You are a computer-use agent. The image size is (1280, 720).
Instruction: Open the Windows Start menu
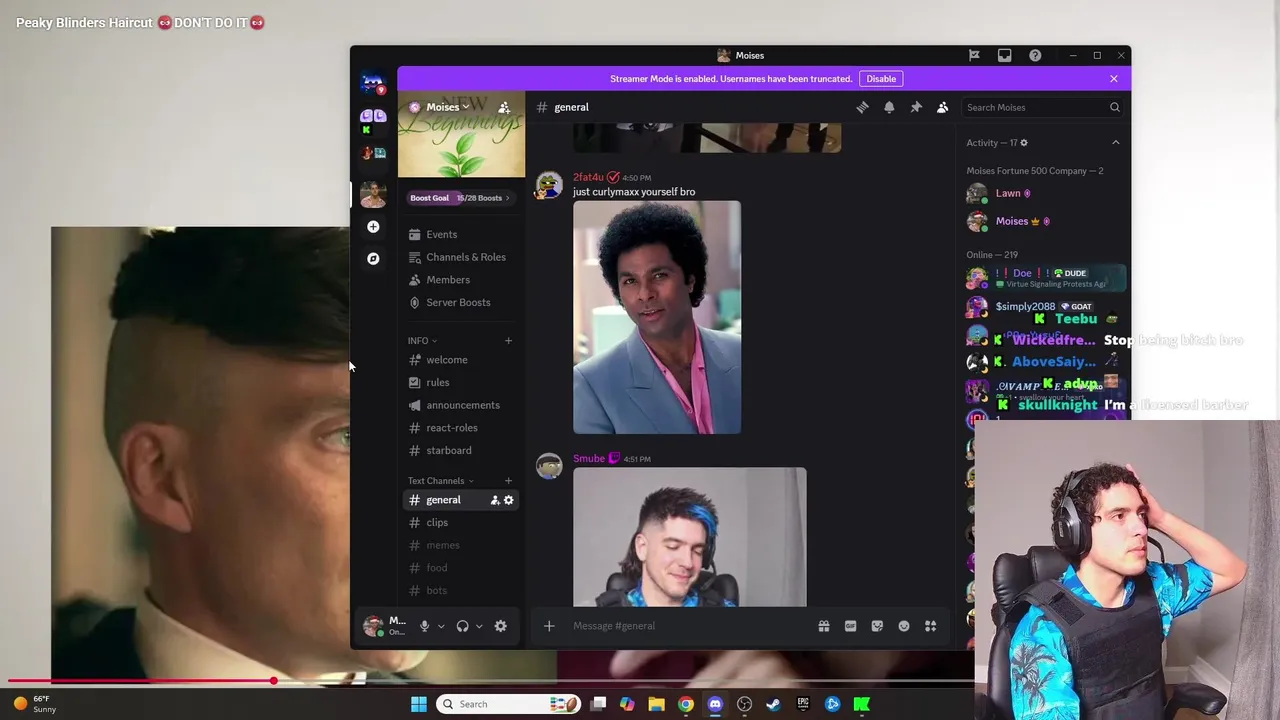419,704
